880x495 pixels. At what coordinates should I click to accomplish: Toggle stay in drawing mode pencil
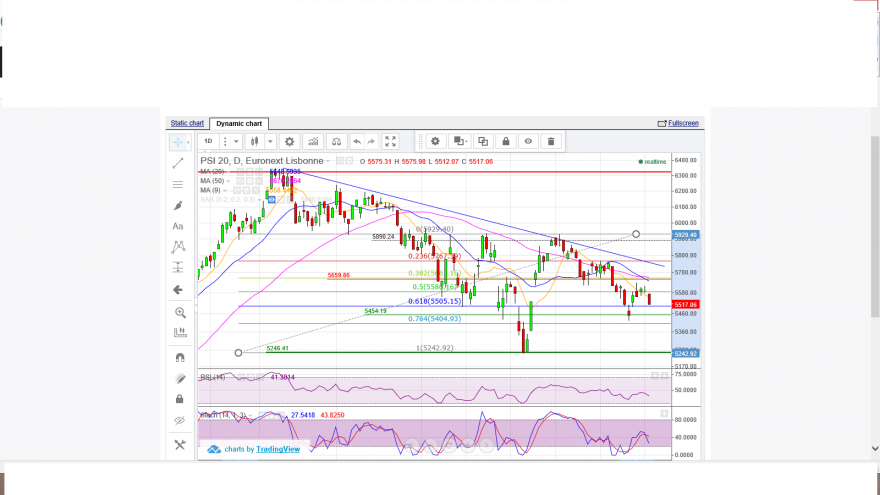180,378
